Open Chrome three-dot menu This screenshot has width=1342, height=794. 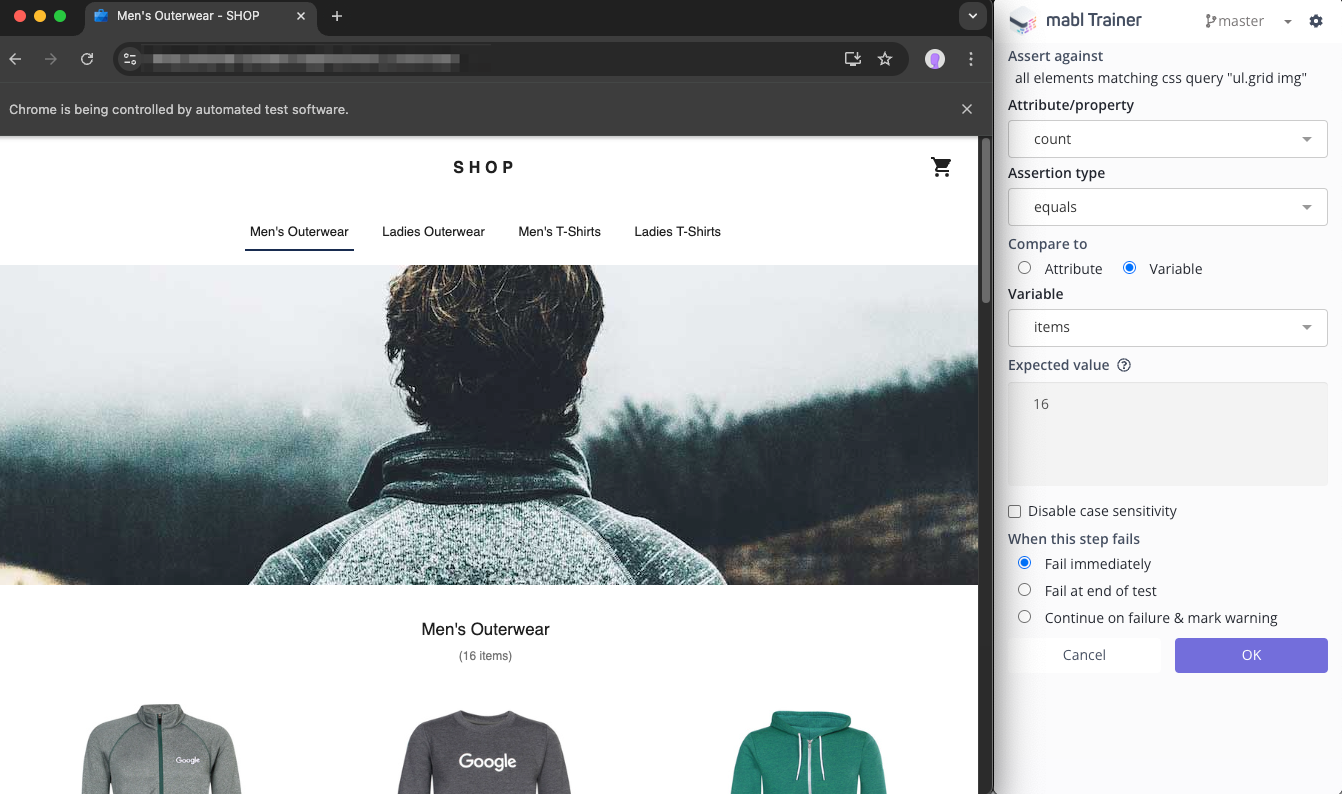pyautogui.click(x=971, y=59)
